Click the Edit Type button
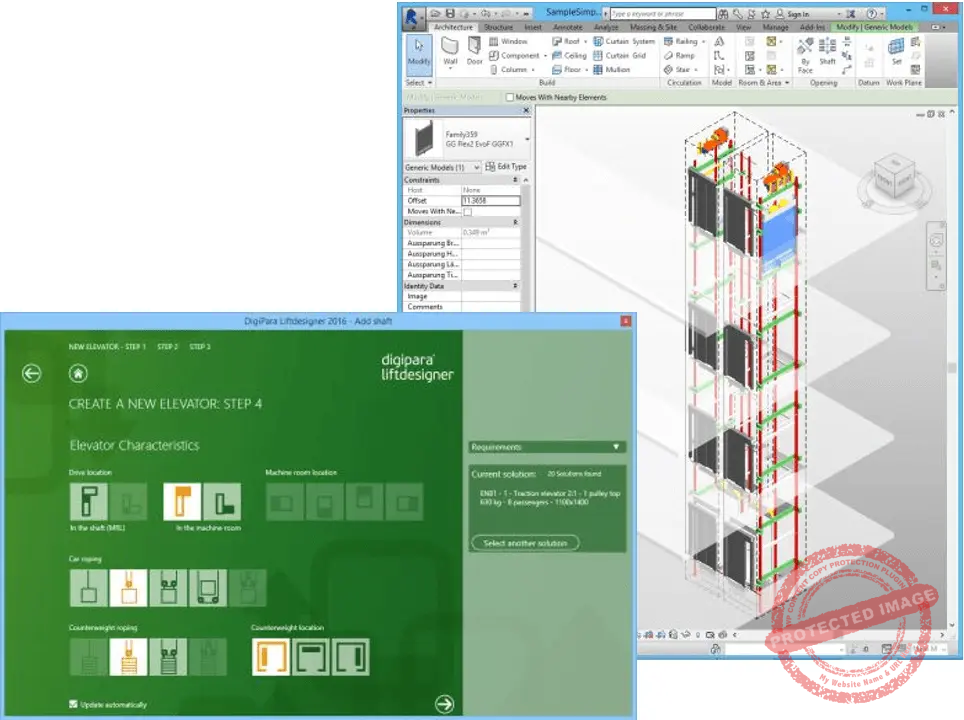This screenshot has width=964, height=720. 506,167
